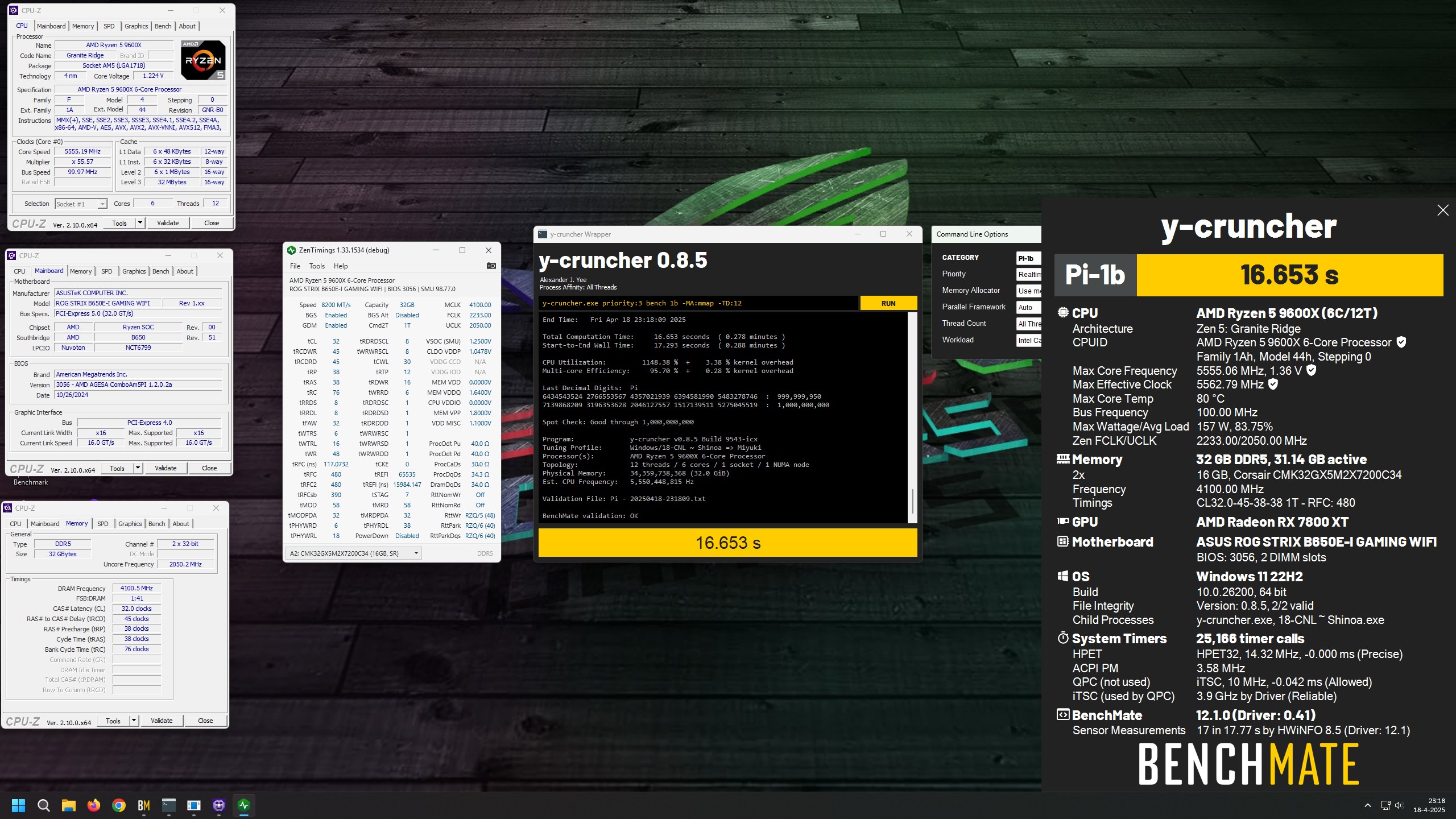Click the y-cruncher Wrapper title bar icon

(543, 234)
